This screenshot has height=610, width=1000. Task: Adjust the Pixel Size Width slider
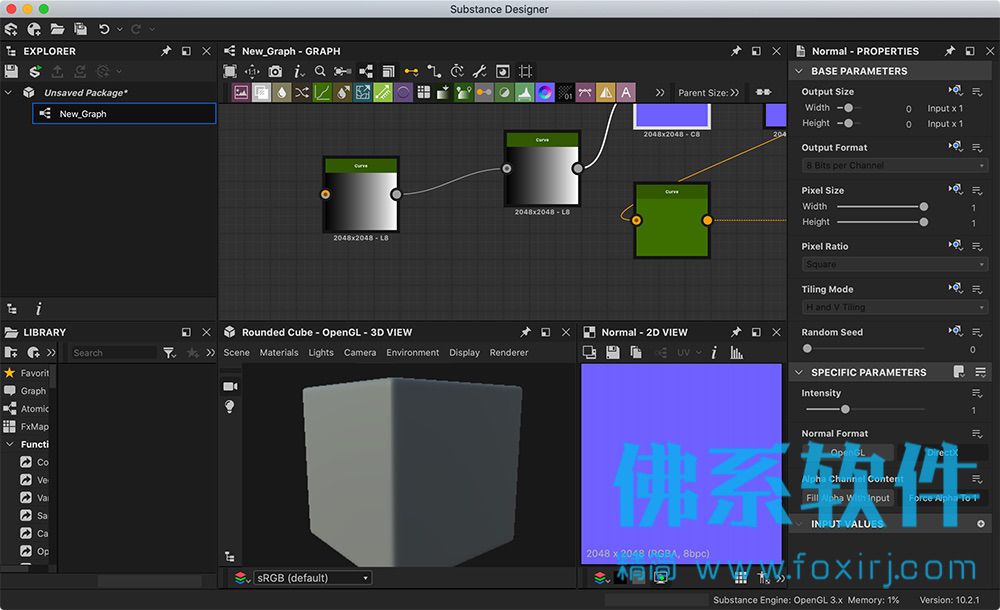pos(923,206)
